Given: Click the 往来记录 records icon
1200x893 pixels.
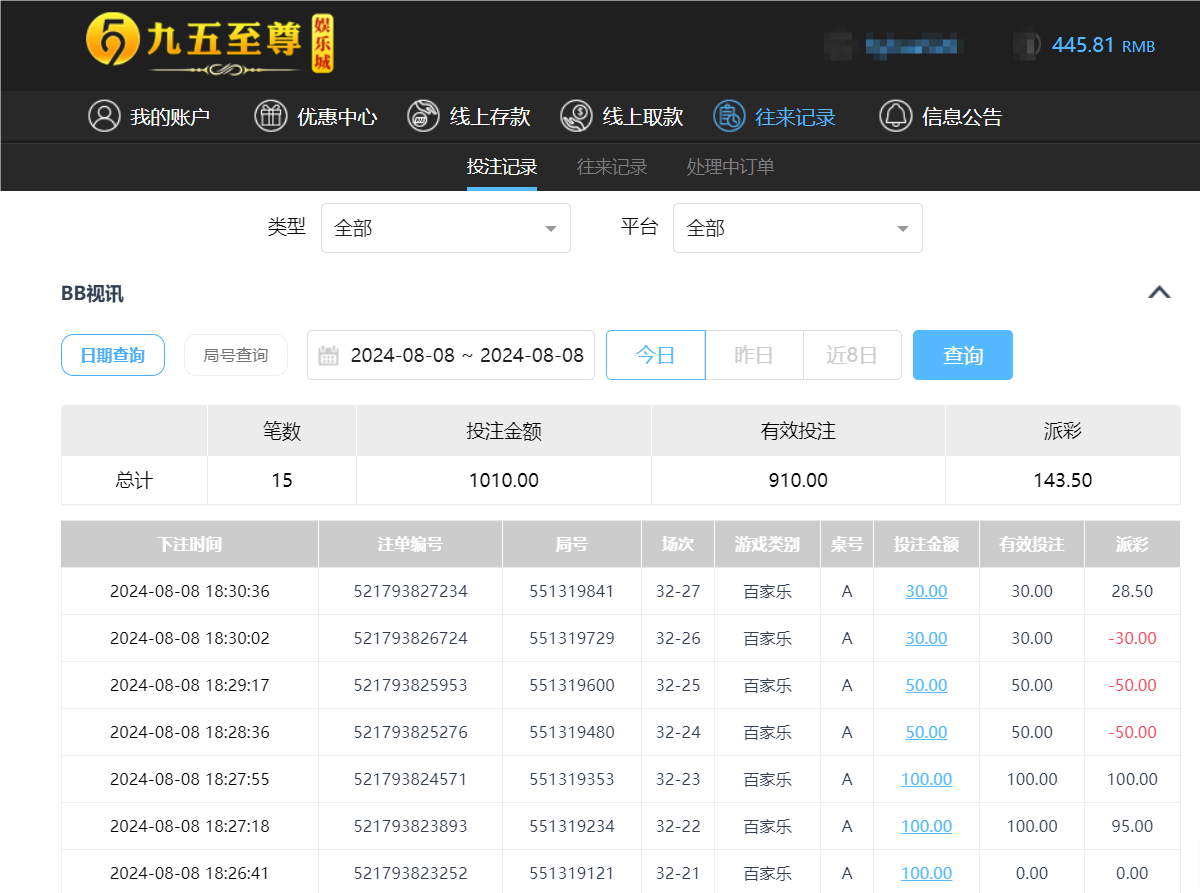Looking at the screenshot, I should 733,116.
